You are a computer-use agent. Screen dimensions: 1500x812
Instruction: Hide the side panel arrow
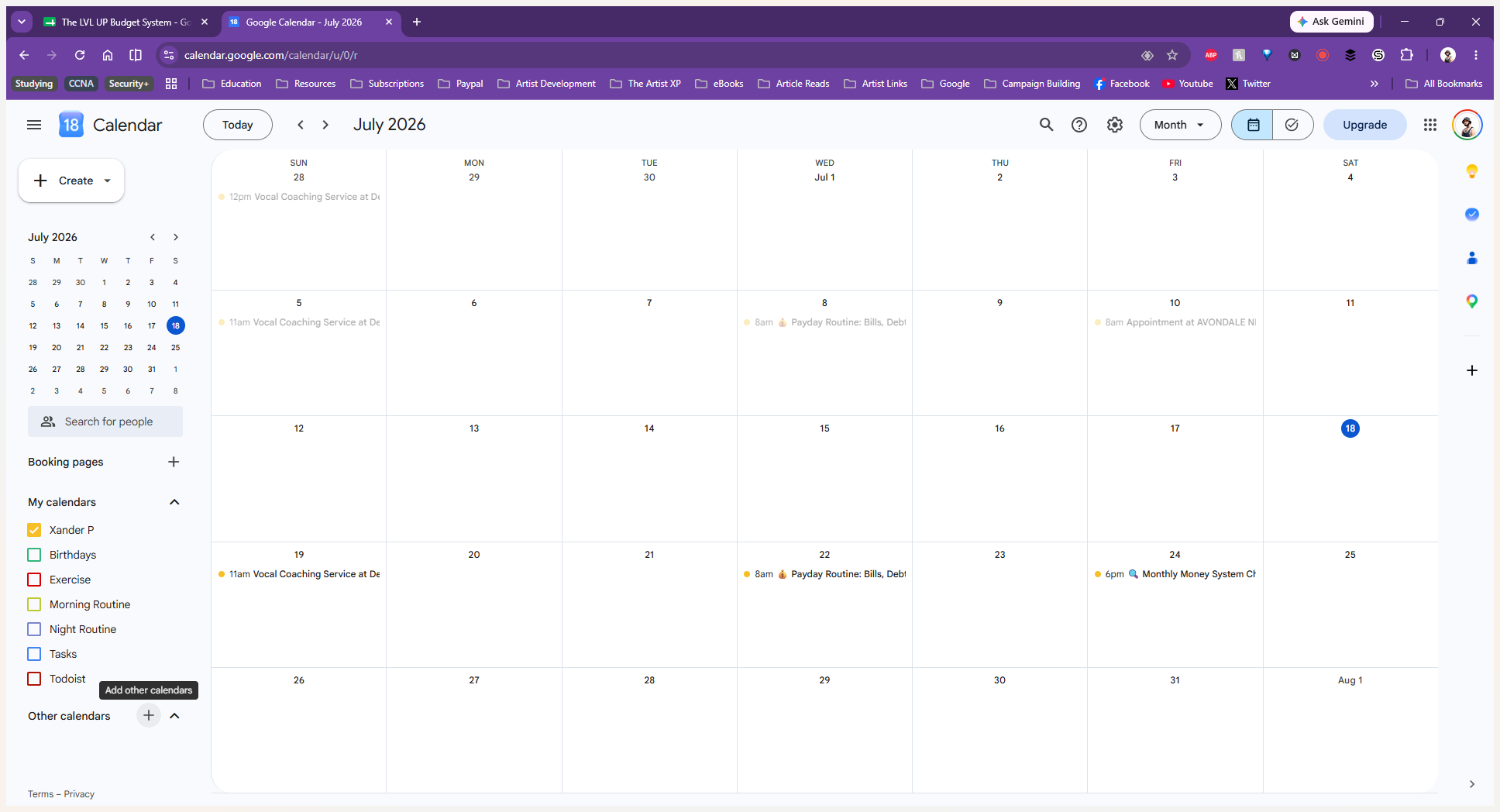pyautogui.click(x=1472, y=784)
